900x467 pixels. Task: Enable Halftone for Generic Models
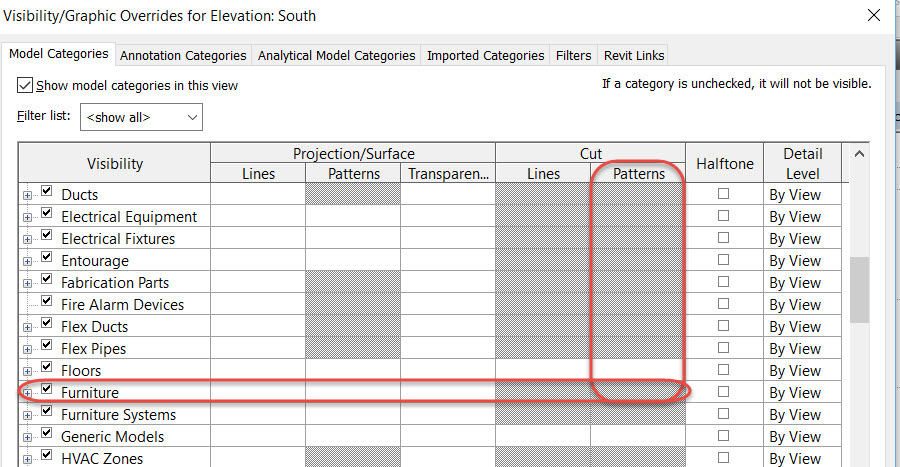click(x=723, y=435)
